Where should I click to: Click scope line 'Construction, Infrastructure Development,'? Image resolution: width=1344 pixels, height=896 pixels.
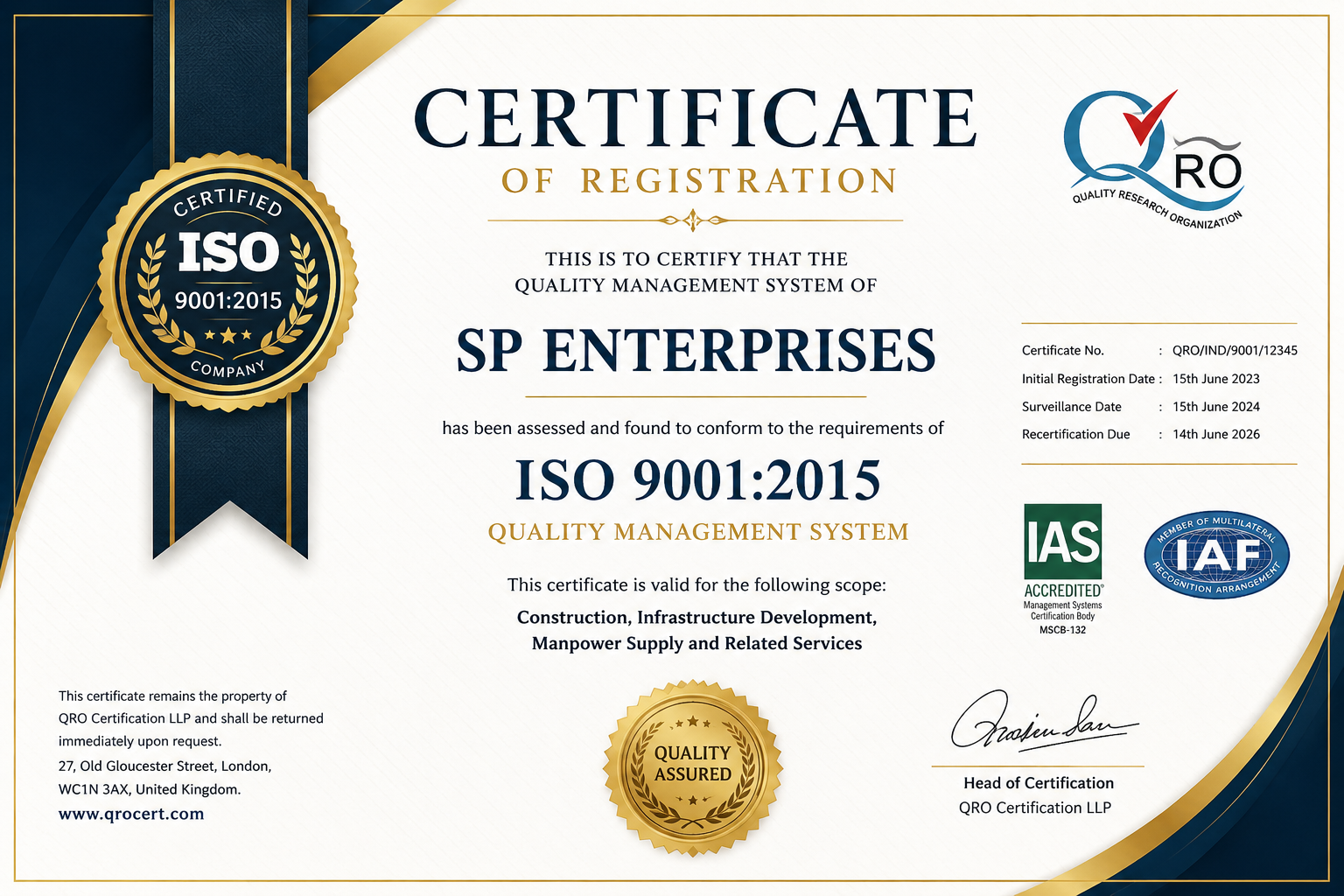[696, 618]
